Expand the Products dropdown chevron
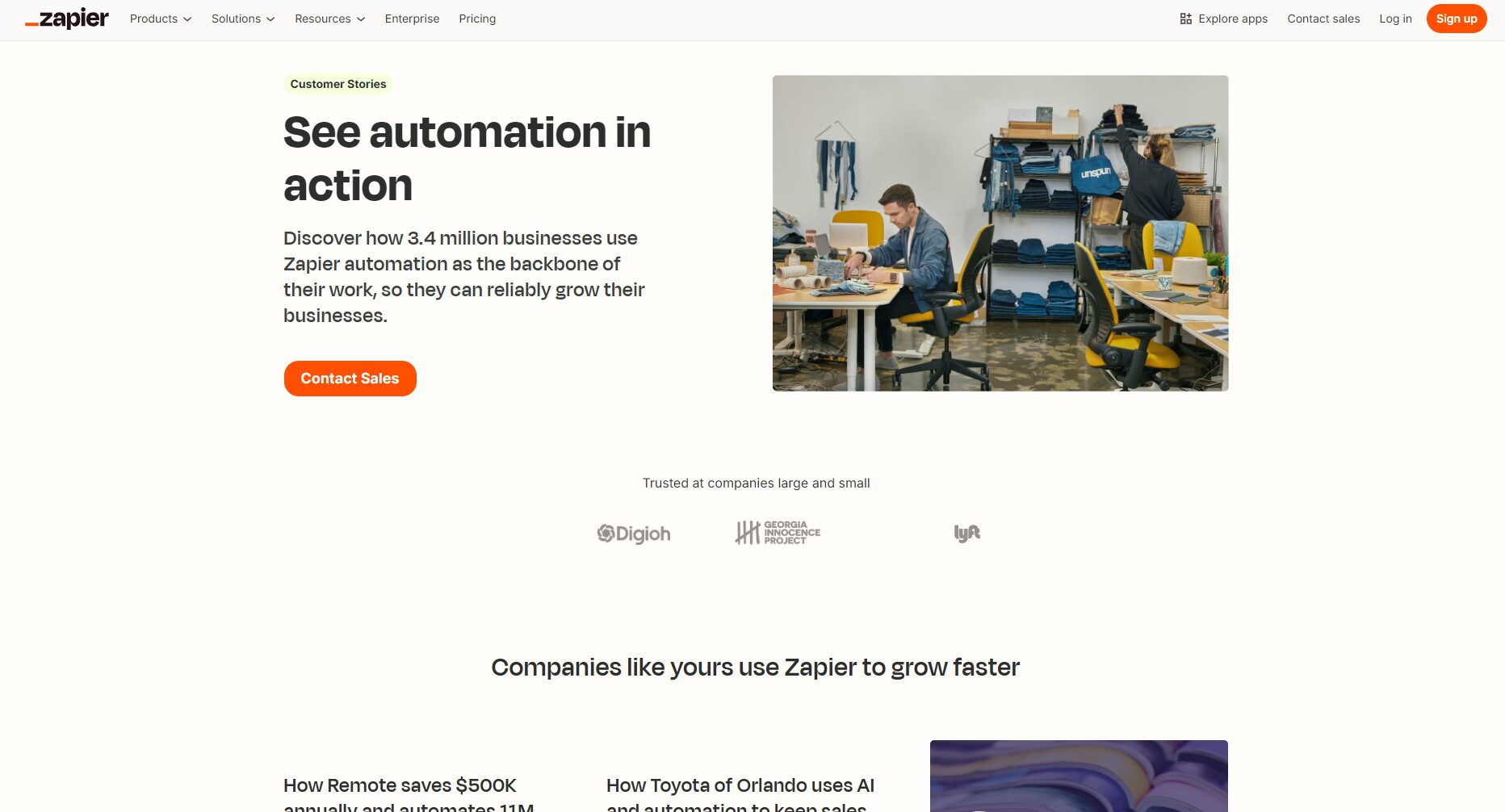 pyautogui.click(x=187, y=19)
